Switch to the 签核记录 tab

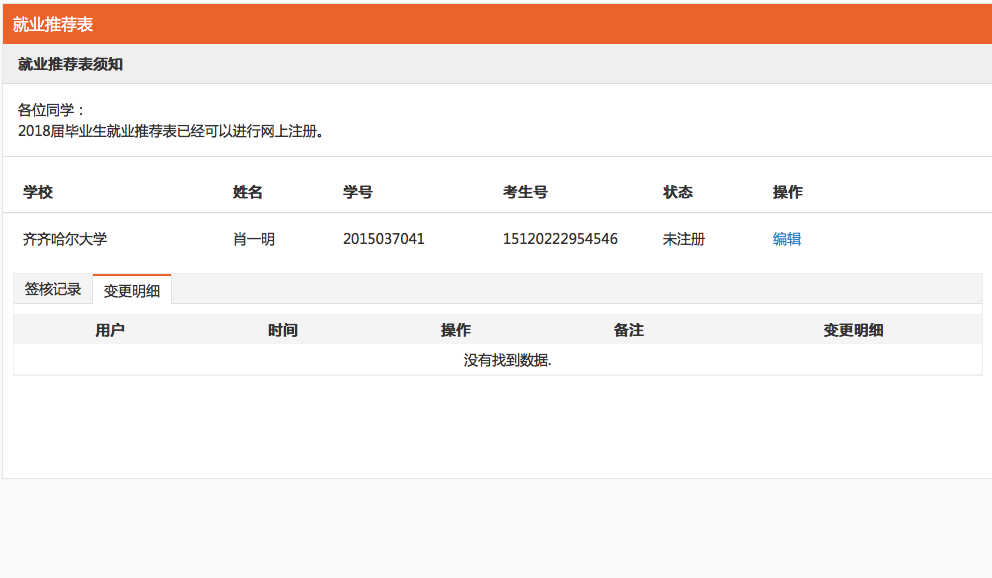pyautogui.click(x=53, y=289)
